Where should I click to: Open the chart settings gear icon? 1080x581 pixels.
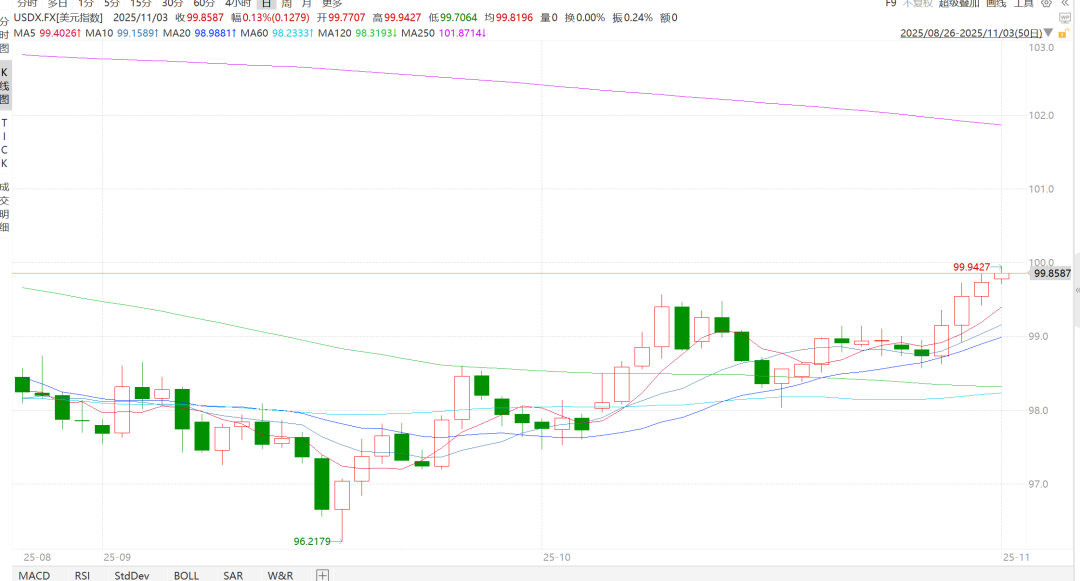[x=1046, y=3]
